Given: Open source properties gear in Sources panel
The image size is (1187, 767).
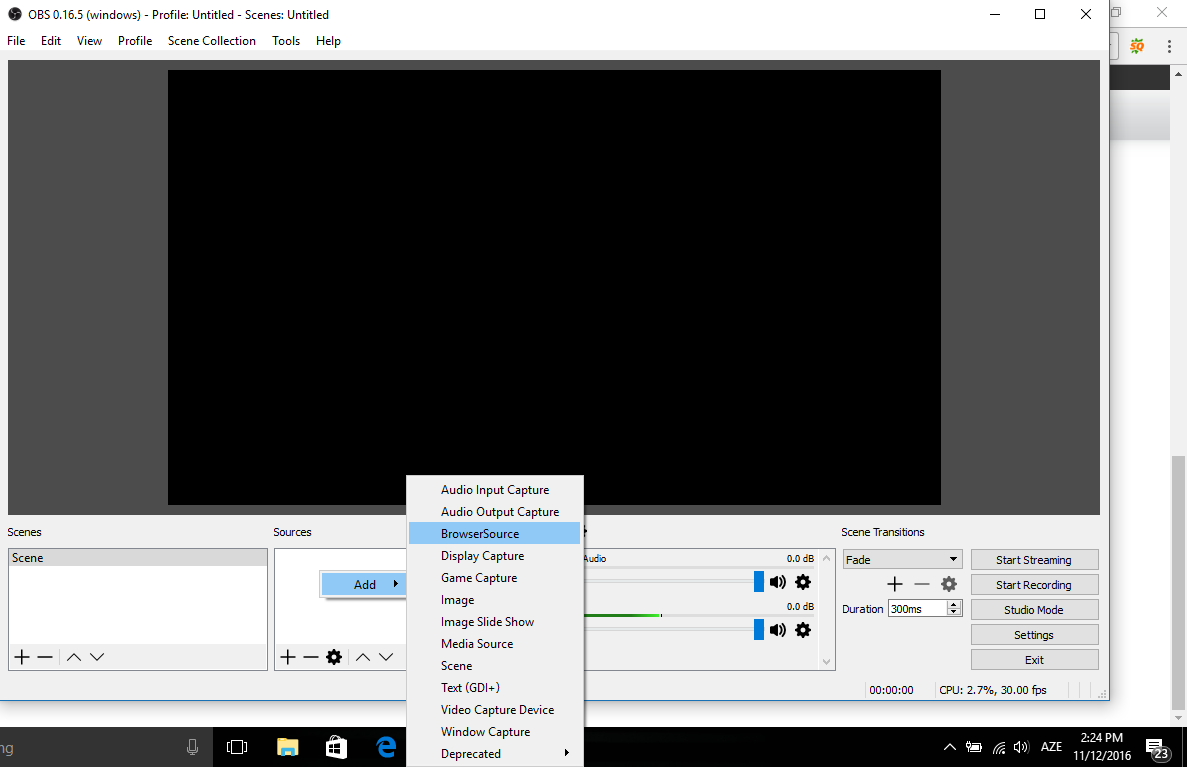Looking at the screenshot, I should pyautogui.click(x=334, y=657).
